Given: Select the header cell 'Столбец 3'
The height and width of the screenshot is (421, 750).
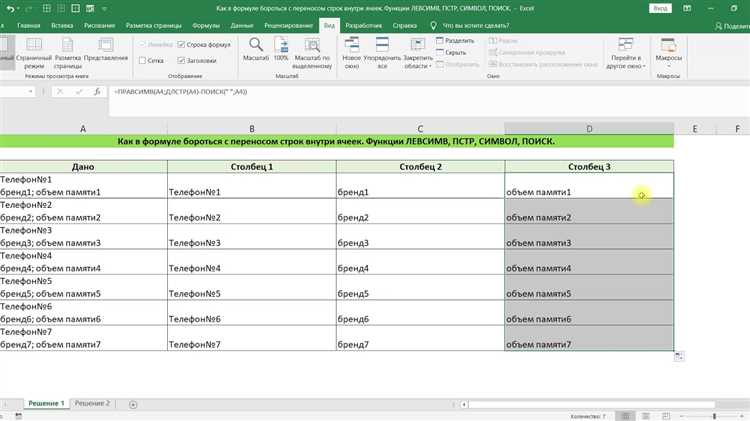Looking at the screenshot, I should (589, 166).
